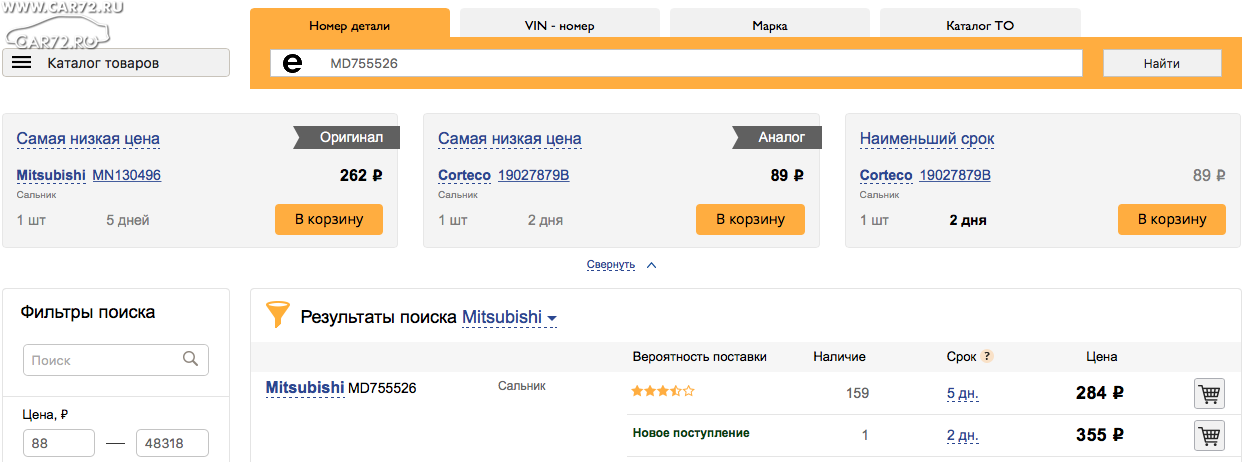The height and width of the screenshot is (462, 1250).
Task: Open the Mitsubishi link in the Оригинал card
Action: [51, 175]
